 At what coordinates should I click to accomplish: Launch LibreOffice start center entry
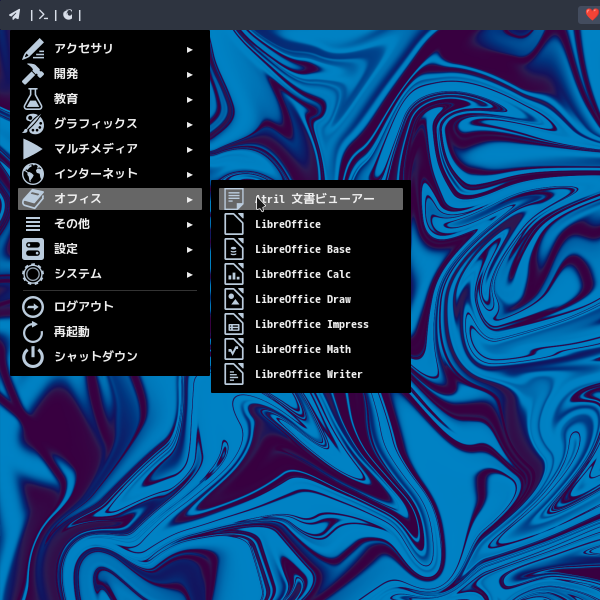[311, 224]
